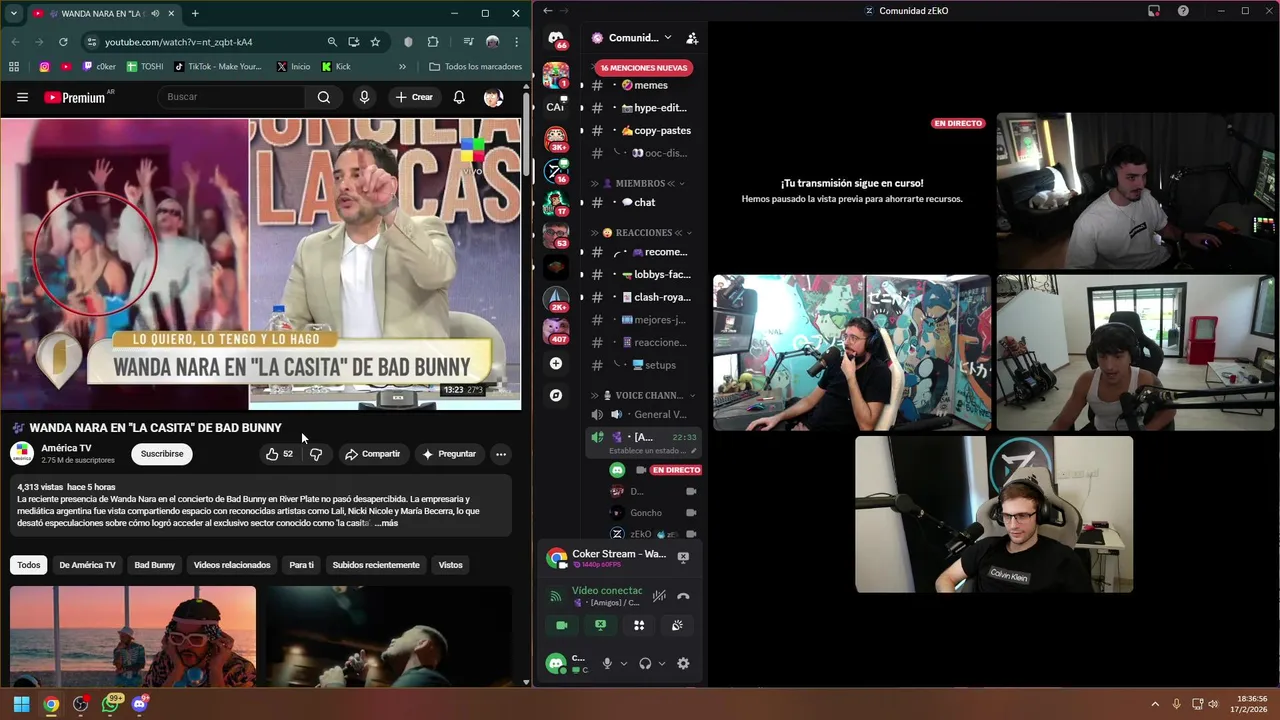The height and width of the screenshot is (720, 1280).
Task: Deafen Discord audio with headphones icon
Action: [645, 663]
